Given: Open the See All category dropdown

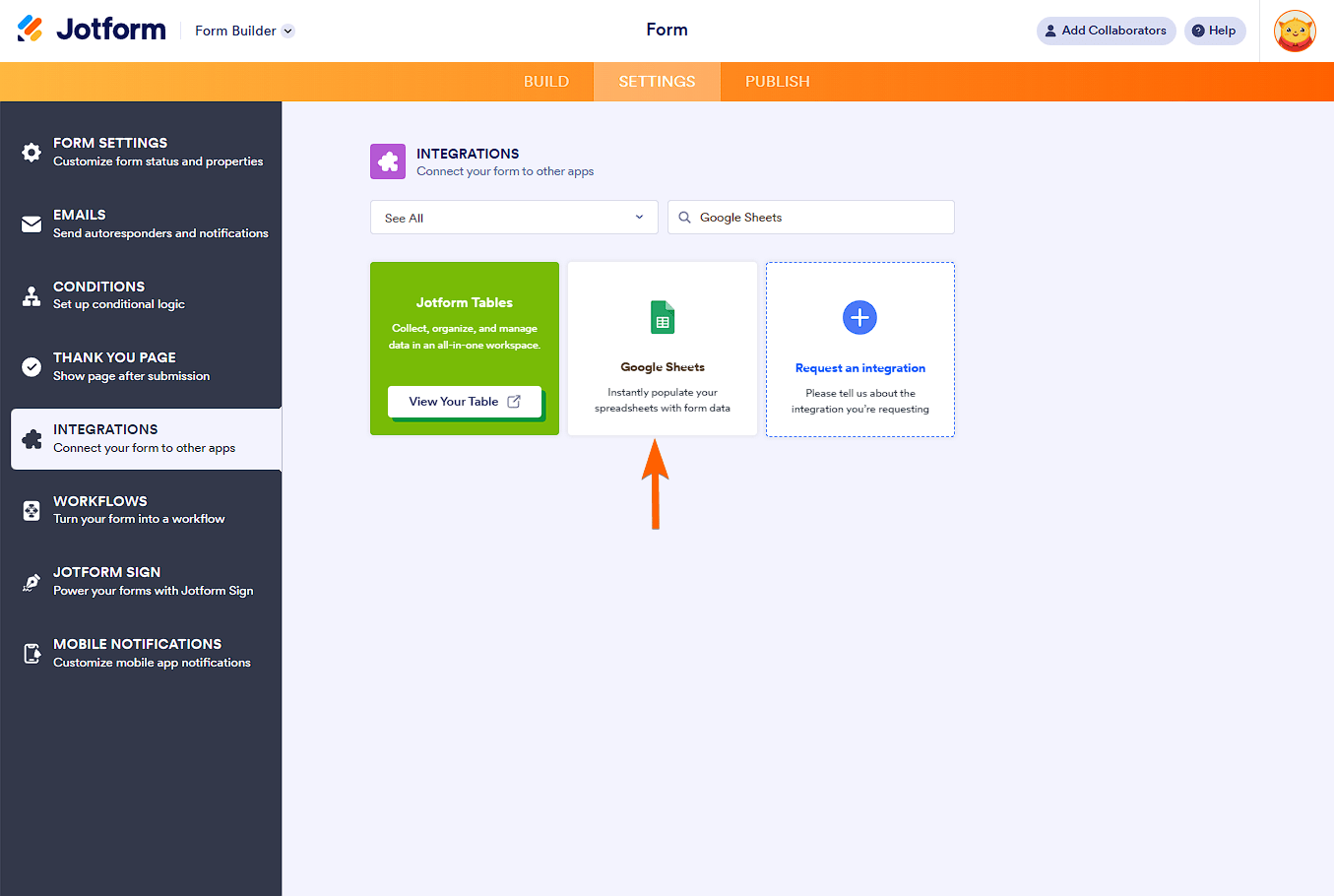Looking at the screenshot, I should (x=513, y=217).
